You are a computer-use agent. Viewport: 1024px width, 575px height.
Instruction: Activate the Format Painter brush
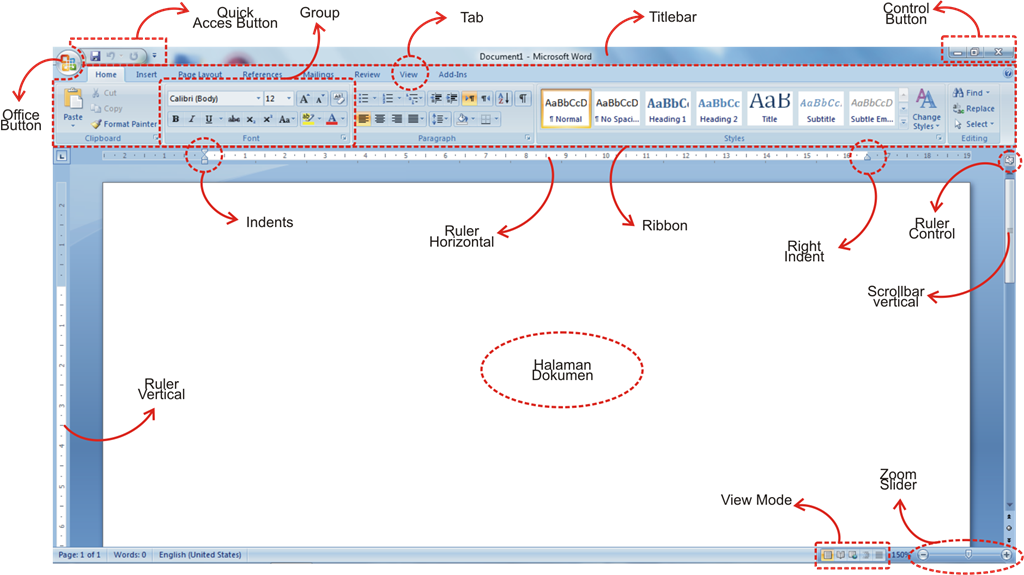(125, 124)
